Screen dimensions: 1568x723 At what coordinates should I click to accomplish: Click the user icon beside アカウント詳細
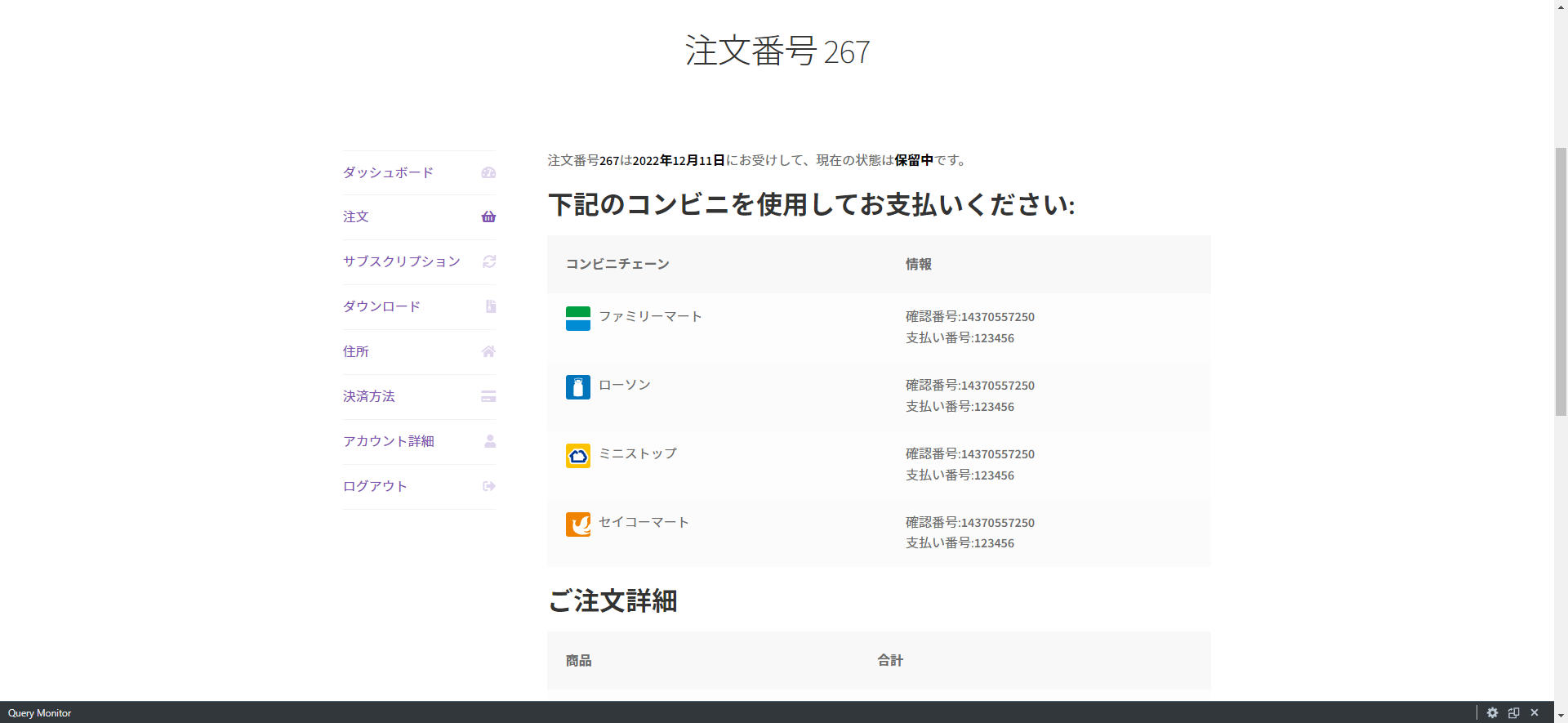coord(490,441)
